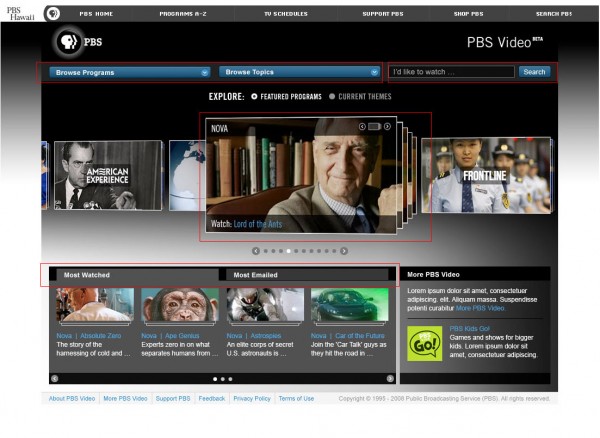Open Support PBS footer link

[173, 398]
